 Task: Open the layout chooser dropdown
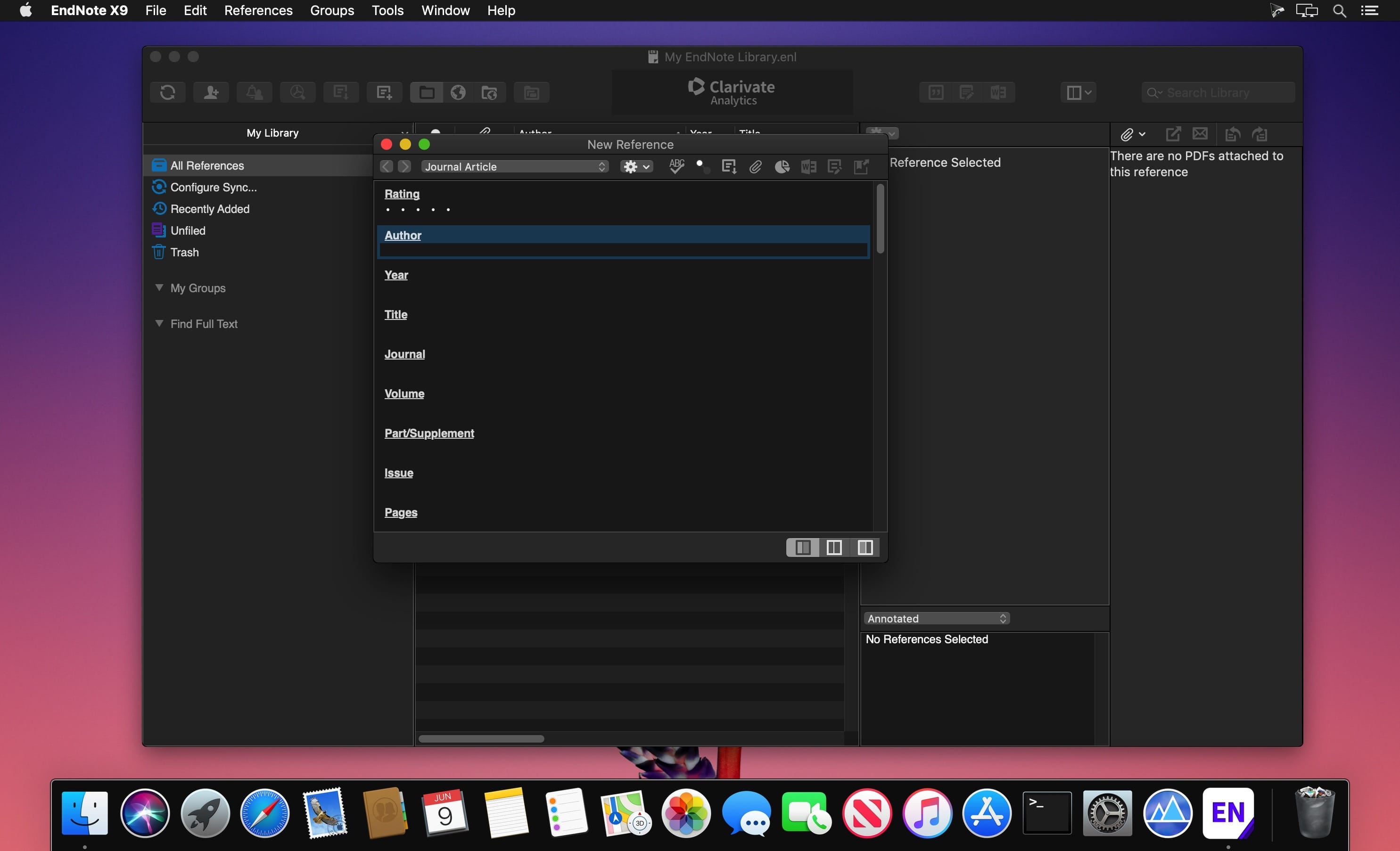tap(1078, 92)
